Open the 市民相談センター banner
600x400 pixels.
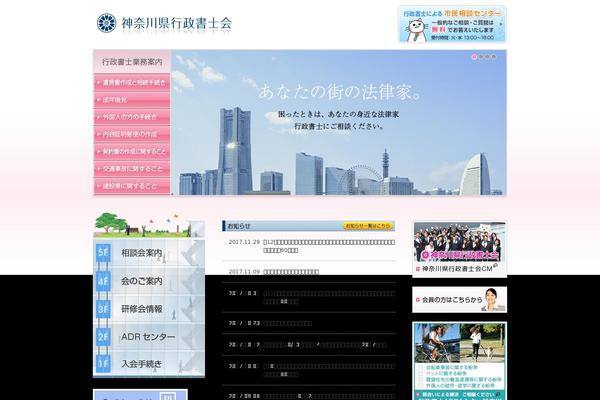(x=452, y=24)
